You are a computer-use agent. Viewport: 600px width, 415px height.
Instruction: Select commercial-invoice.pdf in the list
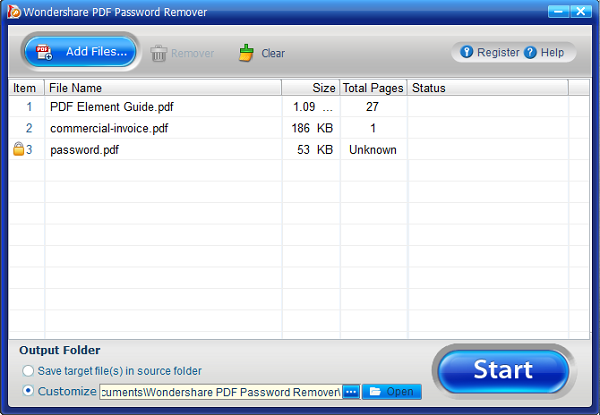(x=109, y=128)
